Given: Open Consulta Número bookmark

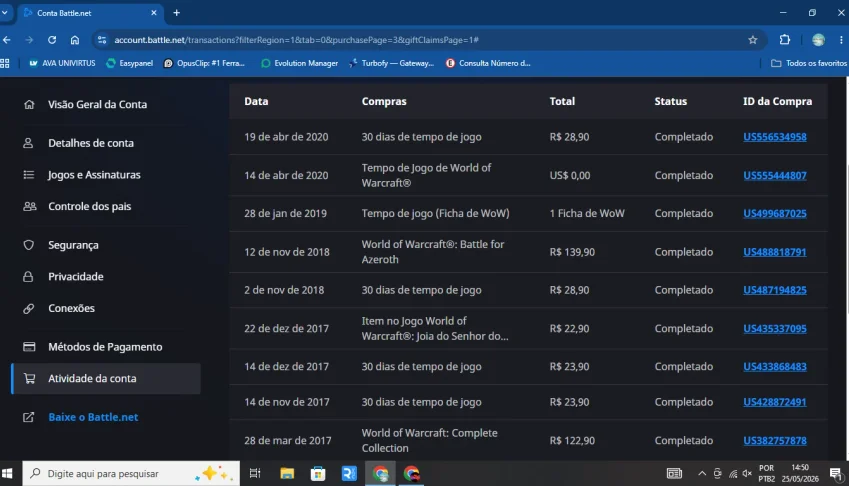Looking at the screenshot, I should coord(488,63).
